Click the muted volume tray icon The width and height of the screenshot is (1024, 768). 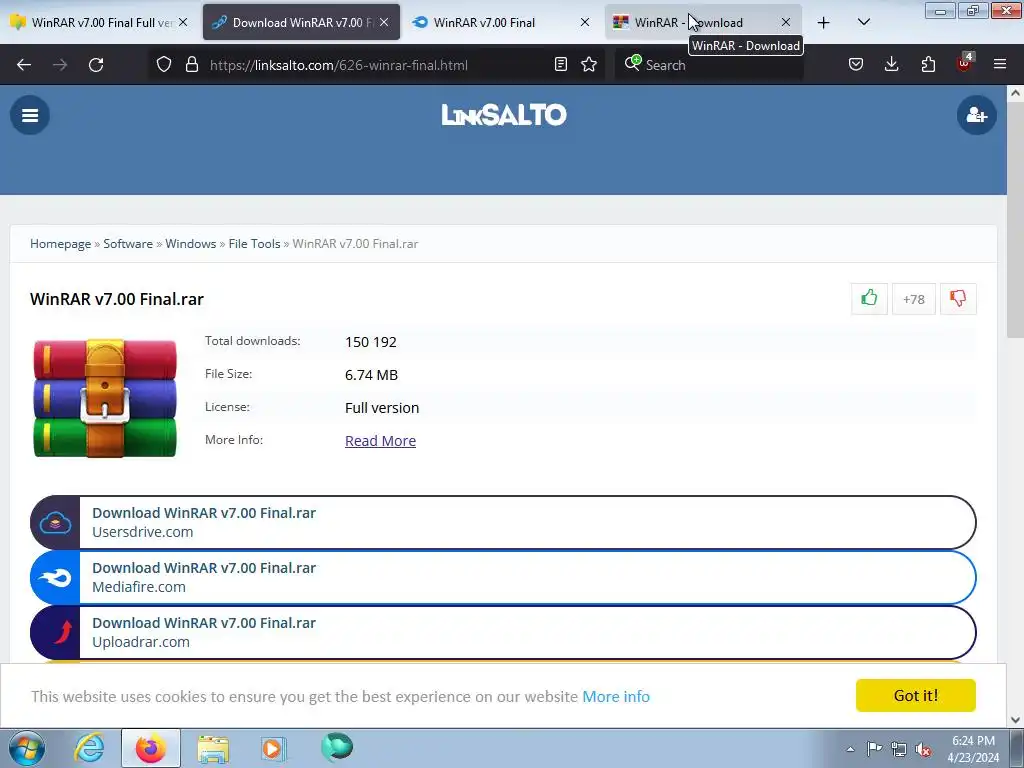tap(923, 749)
